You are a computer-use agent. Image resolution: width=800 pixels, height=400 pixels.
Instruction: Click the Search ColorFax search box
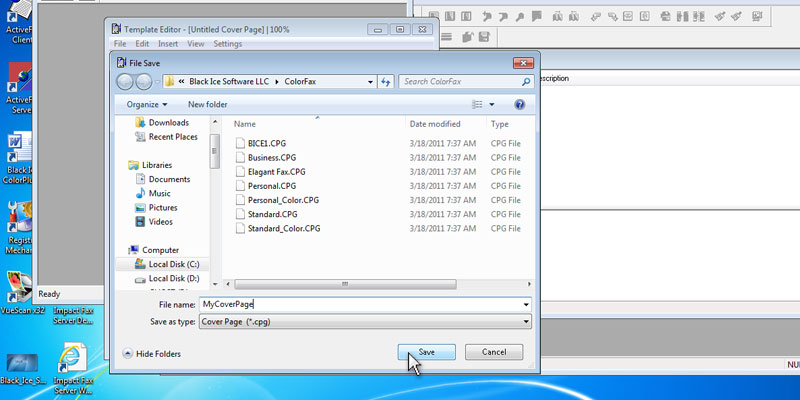coord(464,82)
